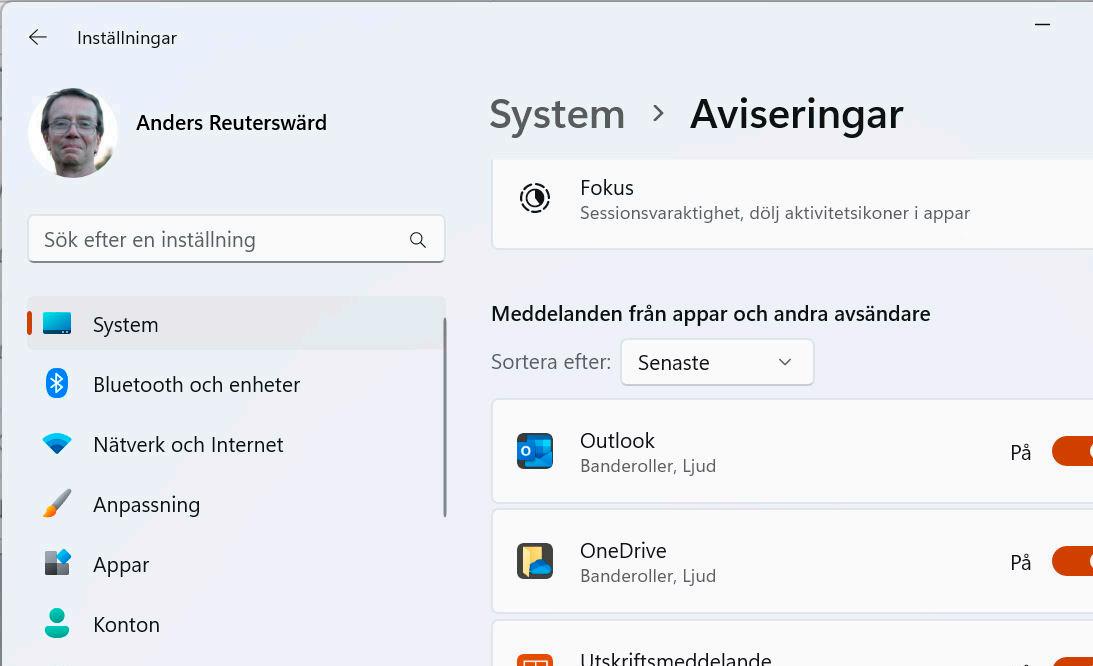The width and height of the screenshot is (1093, 666).
Task: Click the back arrow icon
Action: (38, 37)
